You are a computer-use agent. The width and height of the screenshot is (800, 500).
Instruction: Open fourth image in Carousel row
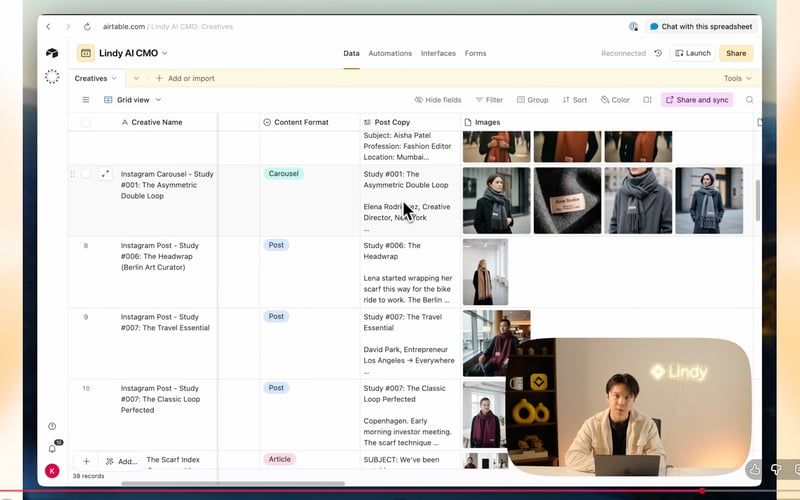(709, 201)
